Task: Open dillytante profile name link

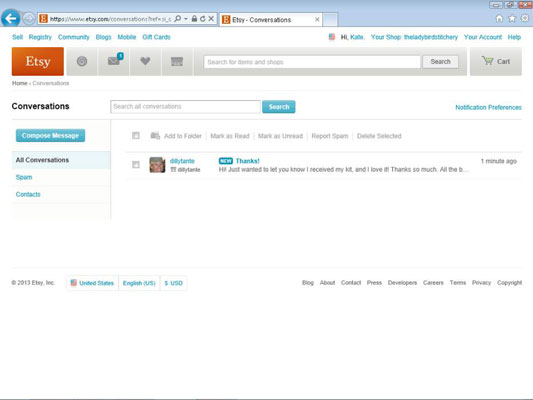Action: (x=182, y=161)
